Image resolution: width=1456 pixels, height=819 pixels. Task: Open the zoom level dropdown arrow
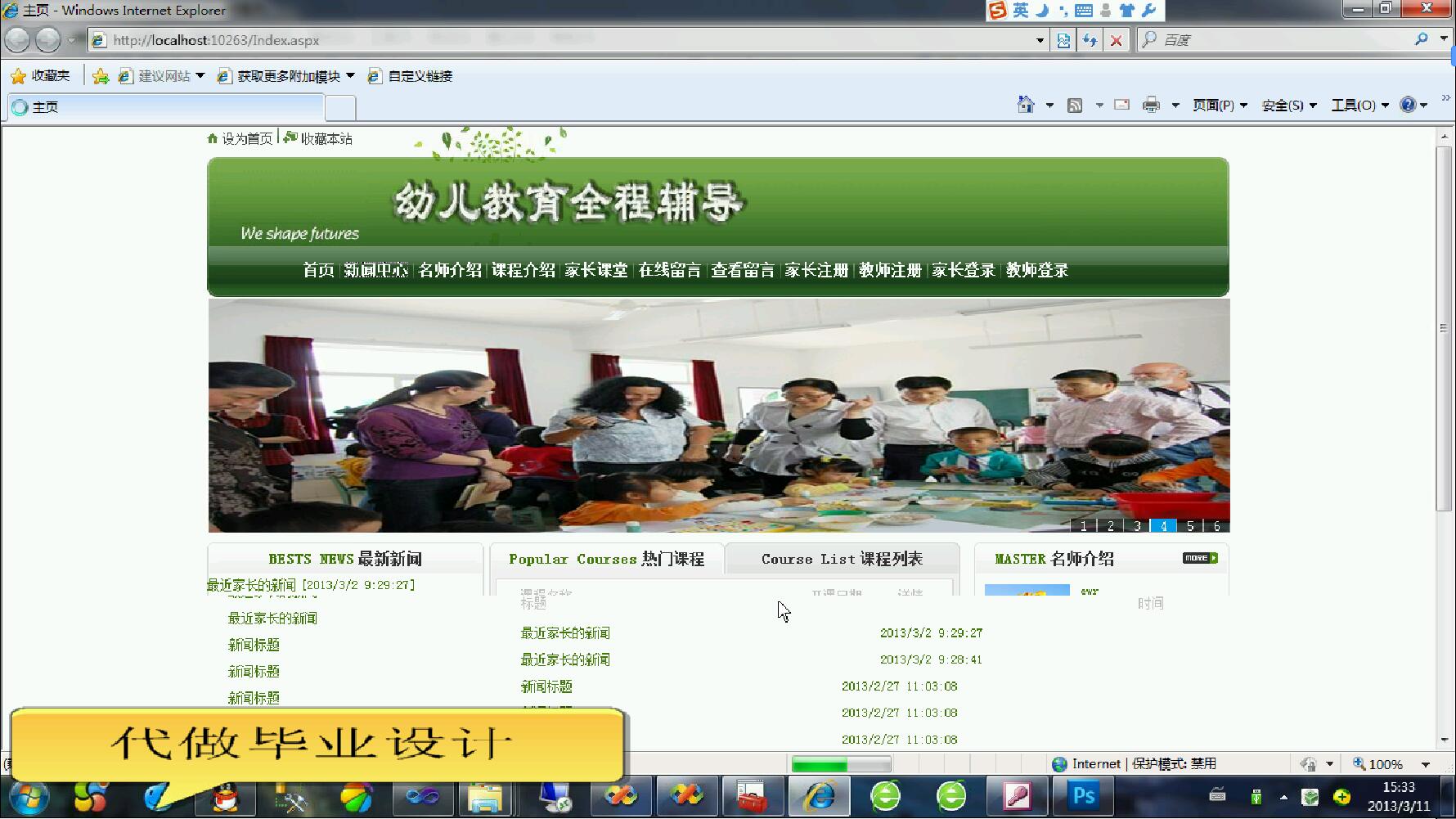(1426, 764)
